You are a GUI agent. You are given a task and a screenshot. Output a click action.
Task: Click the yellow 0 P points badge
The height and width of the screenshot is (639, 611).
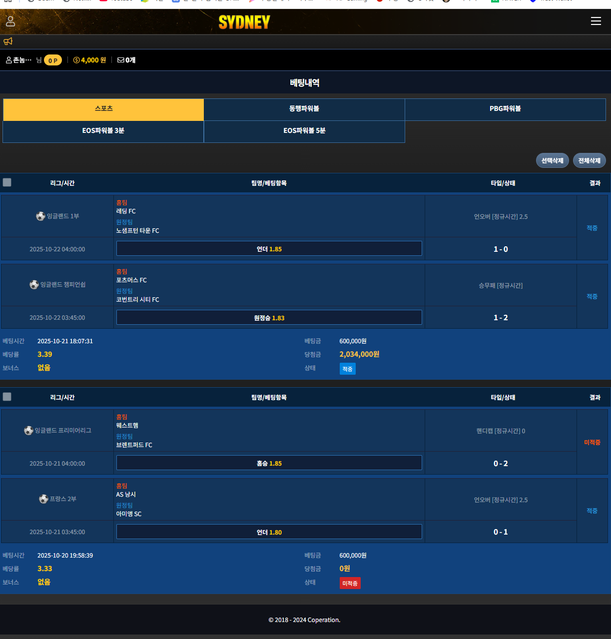point(52,60)
